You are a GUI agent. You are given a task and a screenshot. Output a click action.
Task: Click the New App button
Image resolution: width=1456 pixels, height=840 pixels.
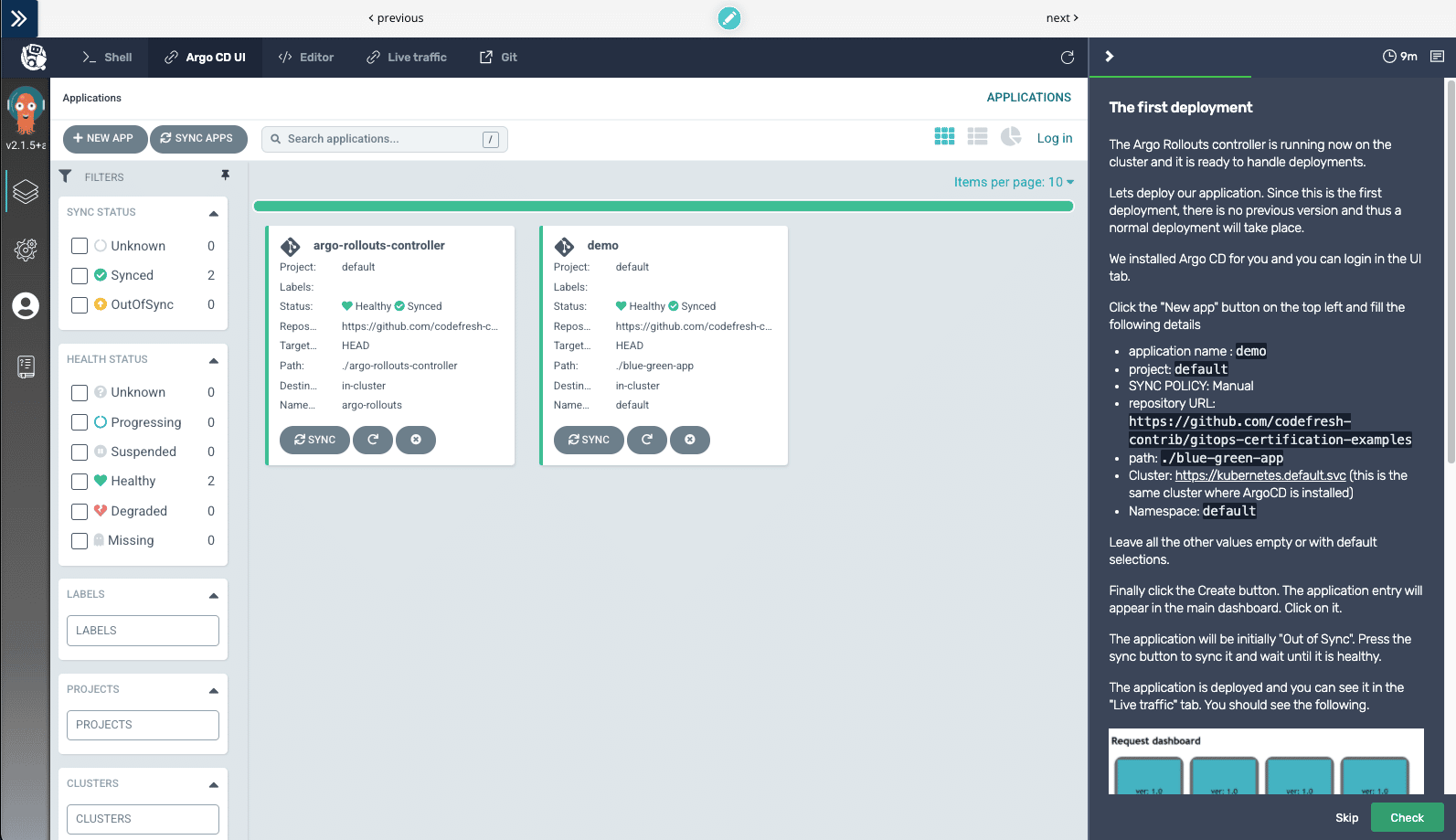(x=103, y=139)
